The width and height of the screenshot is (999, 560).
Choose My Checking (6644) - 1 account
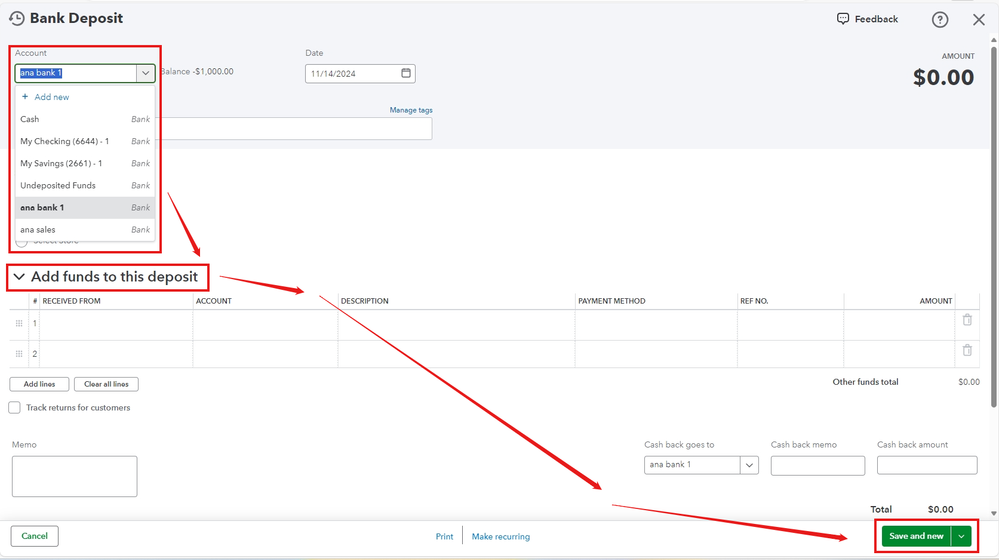[85, 141]
